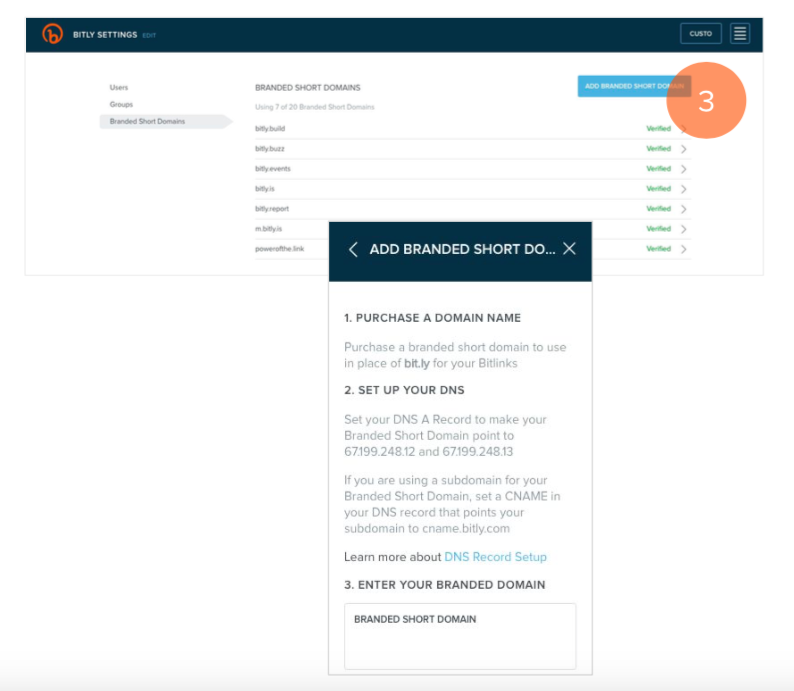Image resolution: width=794 pixels, height=691 pixels.
Task: Click EDIT next to Bitly Settings
Action: pos(149,36)
